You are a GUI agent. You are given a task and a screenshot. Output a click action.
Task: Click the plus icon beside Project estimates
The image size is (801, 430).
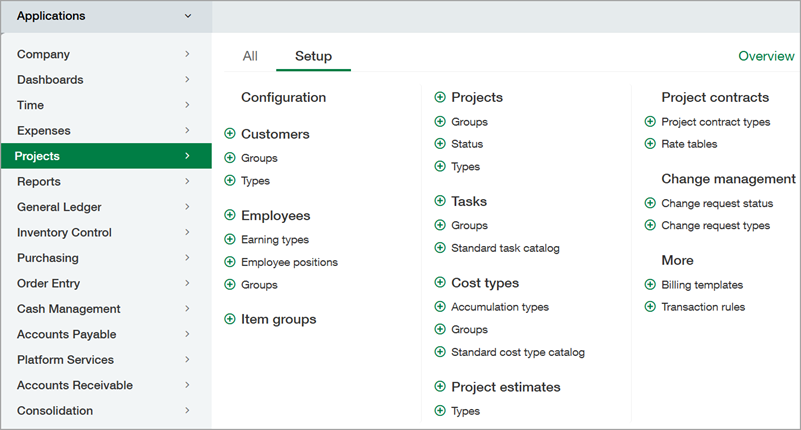tap(440, 387)
